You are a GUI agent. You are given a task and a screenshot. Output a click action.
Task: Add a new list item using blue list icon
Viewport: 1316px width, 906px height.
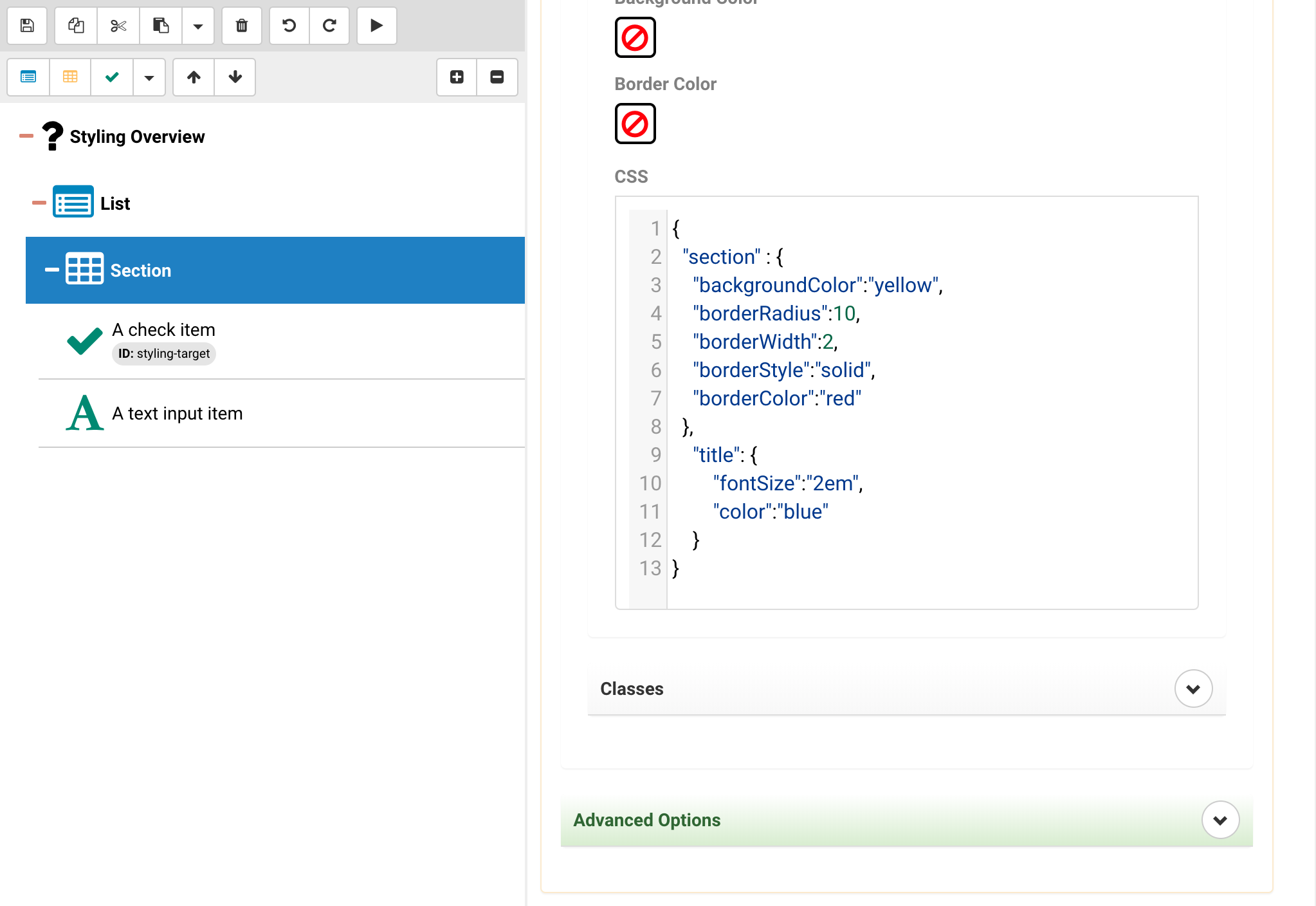28,77
